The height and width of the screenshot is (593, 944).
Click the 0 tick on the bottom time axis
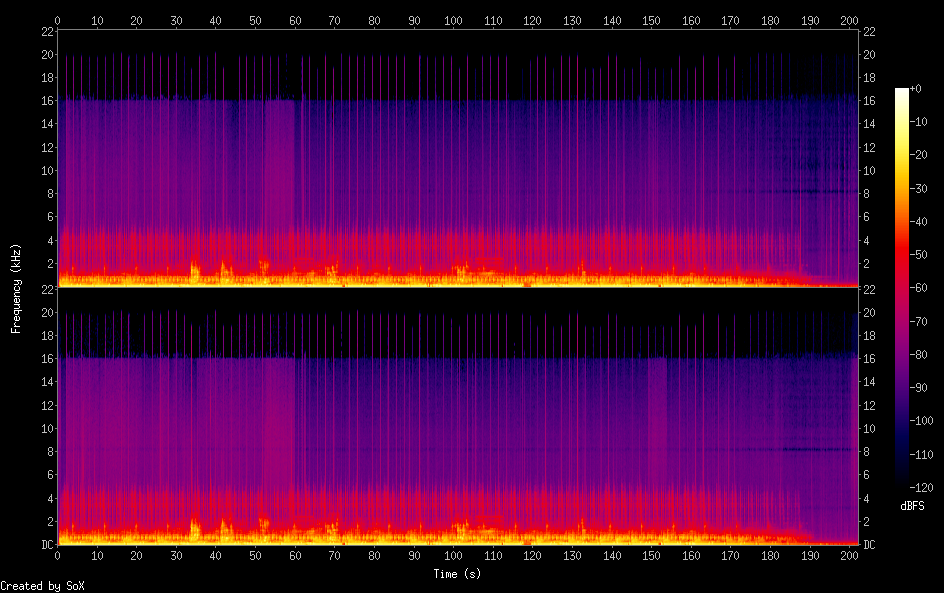click(x=58, y=554)
